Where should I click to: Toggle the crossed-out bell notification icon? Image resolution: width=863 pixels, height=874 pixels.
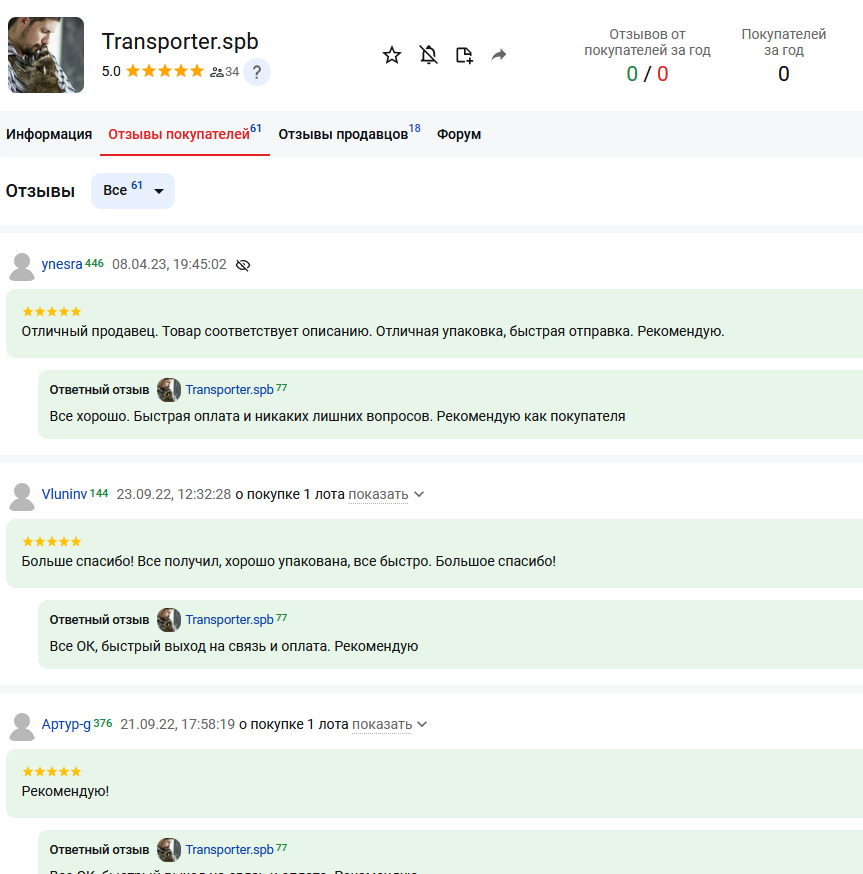click(x=429, y=55)
